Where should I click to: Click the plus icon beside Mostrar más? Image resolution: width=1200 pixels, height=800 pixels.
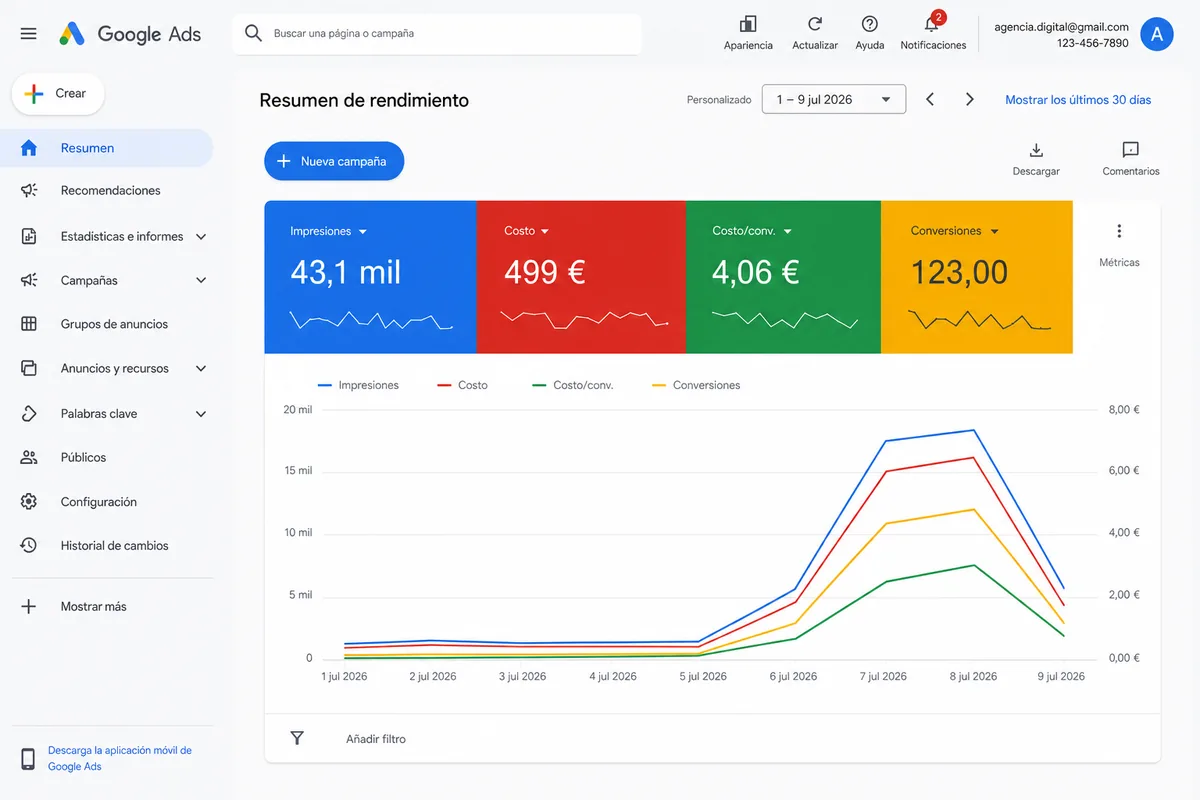29,606
